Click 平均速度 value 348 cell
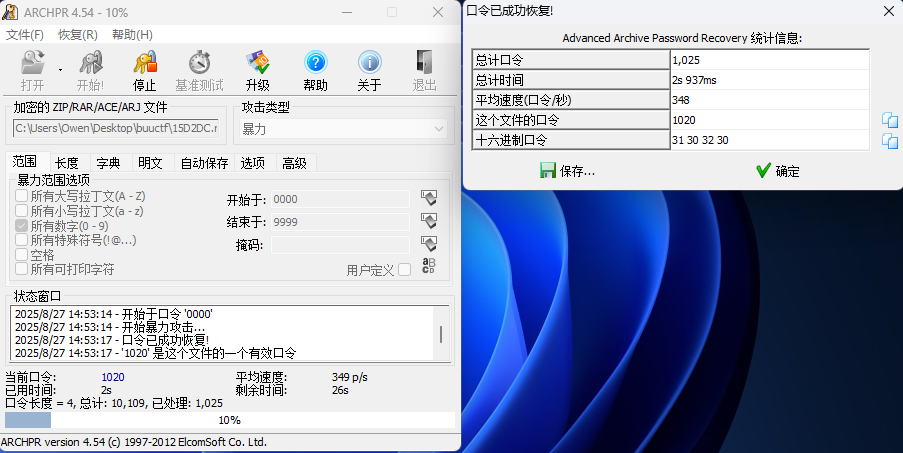 click(770, 100)
